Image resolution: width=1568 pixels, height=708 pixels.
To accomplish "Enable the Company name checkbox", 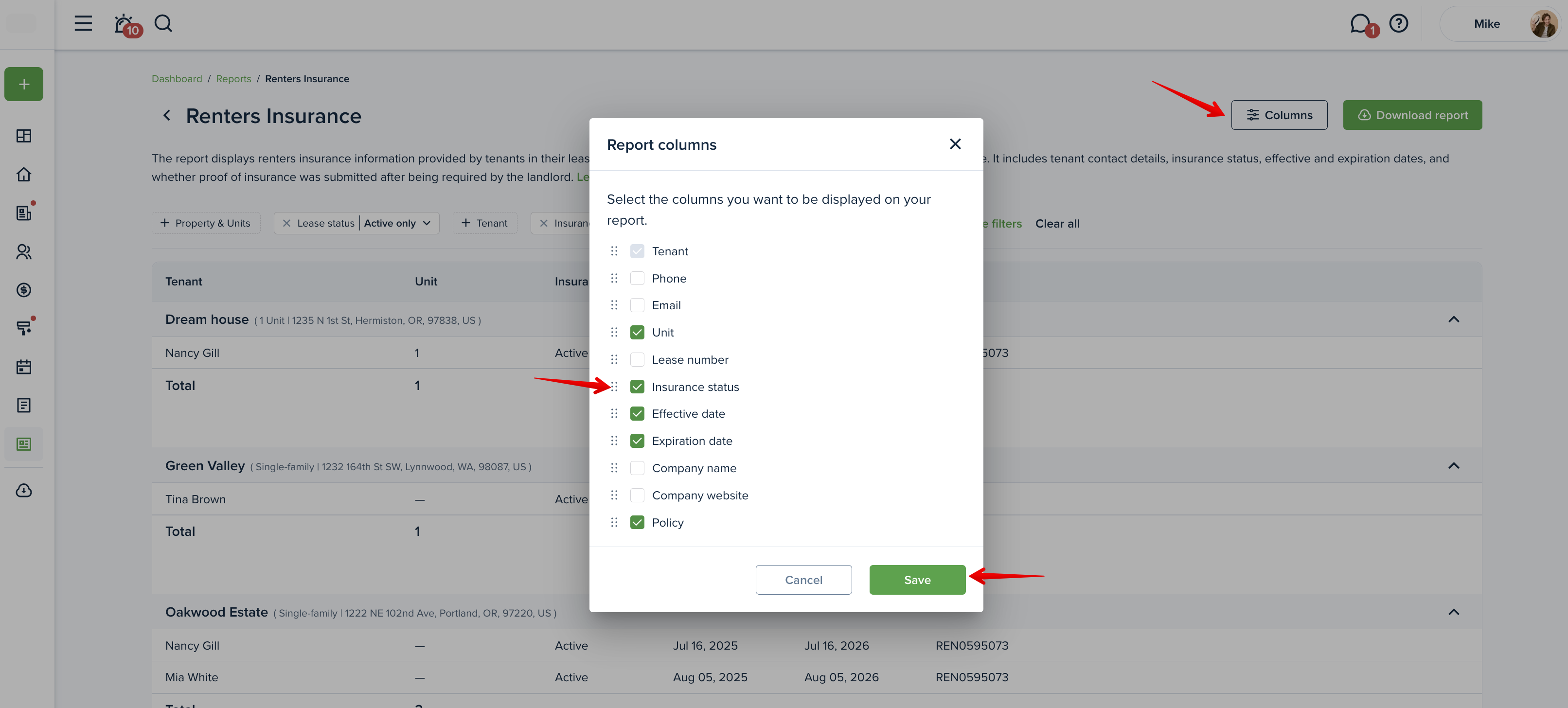I will coord(637,468).
